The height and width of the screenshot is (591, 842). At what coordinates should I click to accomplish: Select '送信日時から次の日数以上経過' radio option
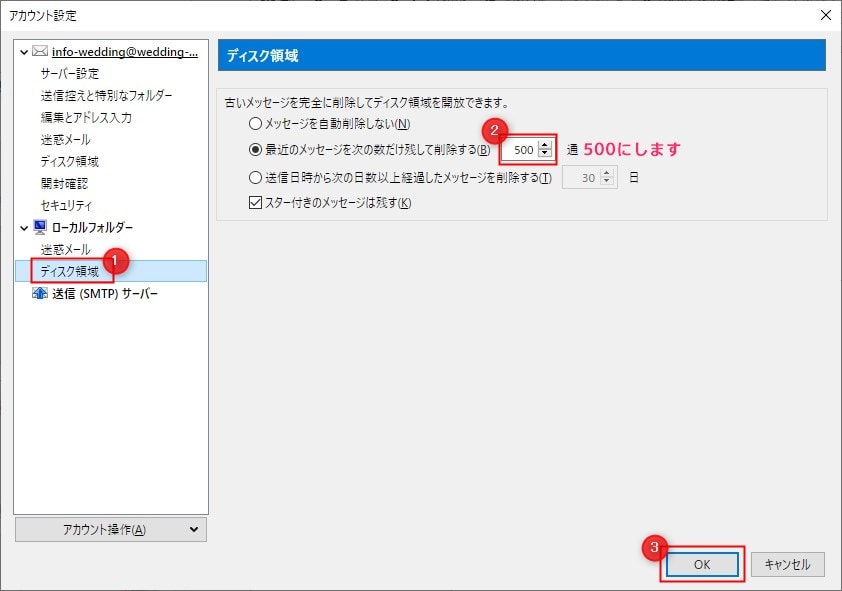coord(255,178)
